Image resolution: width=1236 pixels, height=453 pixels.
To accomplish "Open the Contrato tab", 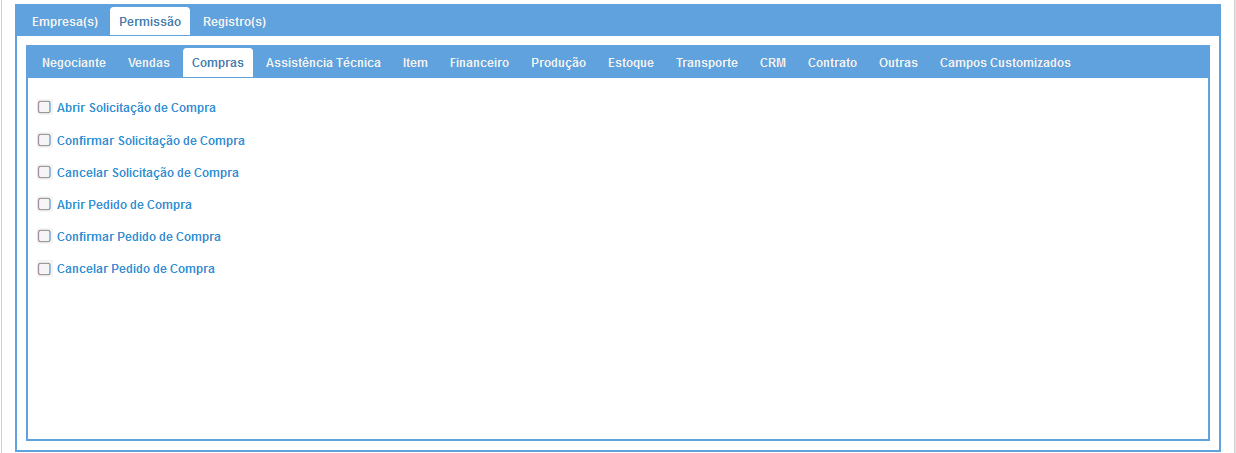I will coord(833,62).
